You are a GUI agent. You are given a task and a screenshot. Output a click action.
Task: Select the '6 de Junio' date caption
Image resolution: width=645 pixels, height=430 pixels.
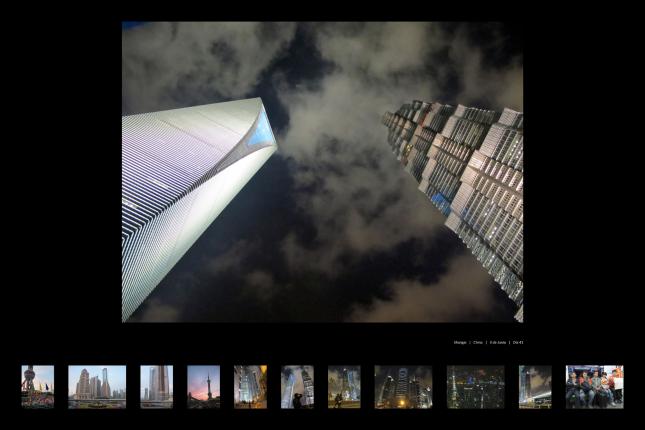[497, 342]
